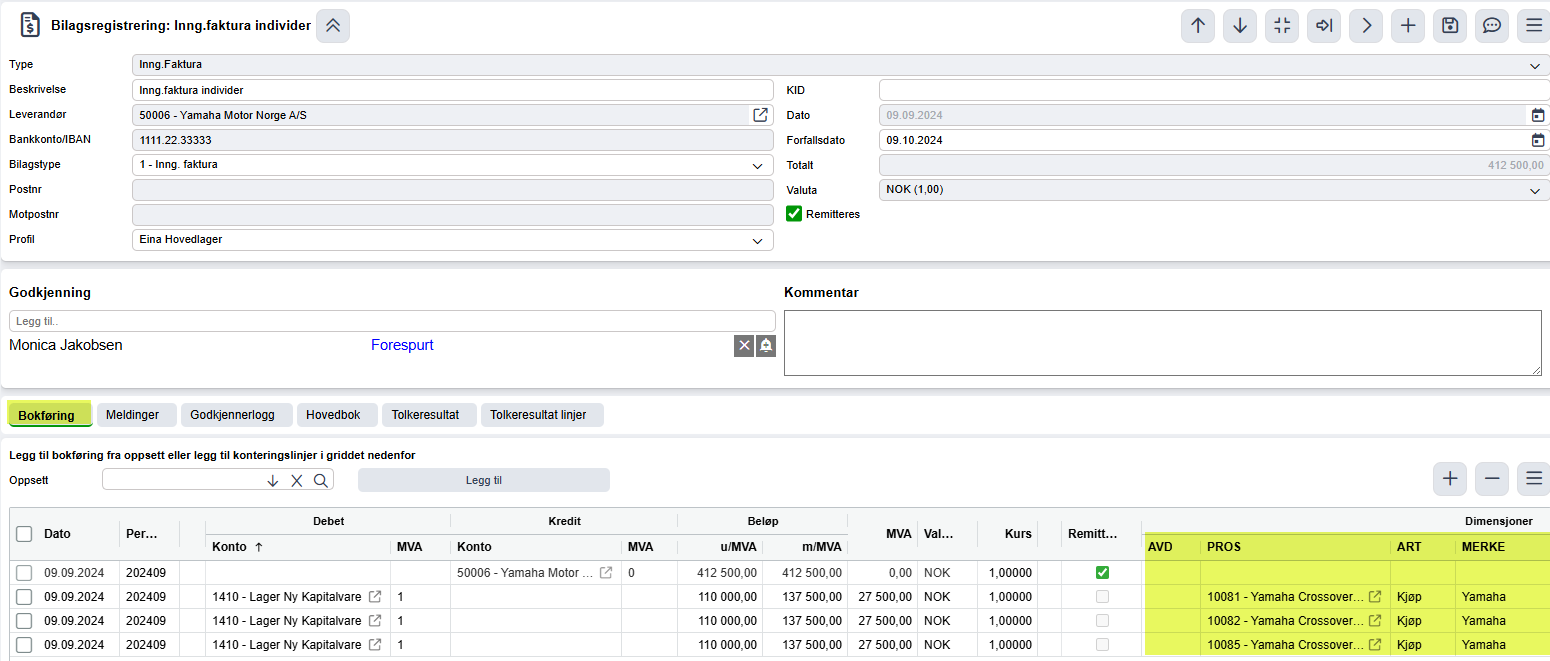The height and width of the screenshot is (661, 1550).
Task: Select the 412 500,00 kredit row checkbox
Action: [x=24, y=573]
